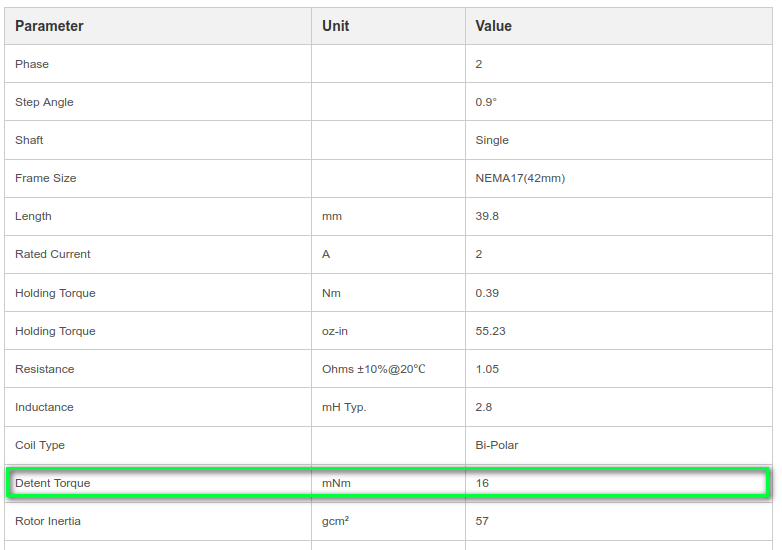Viewport: 782px width, 550px height.
Task: Select the highlighted Detent Torque row
Action: (388, 483)
